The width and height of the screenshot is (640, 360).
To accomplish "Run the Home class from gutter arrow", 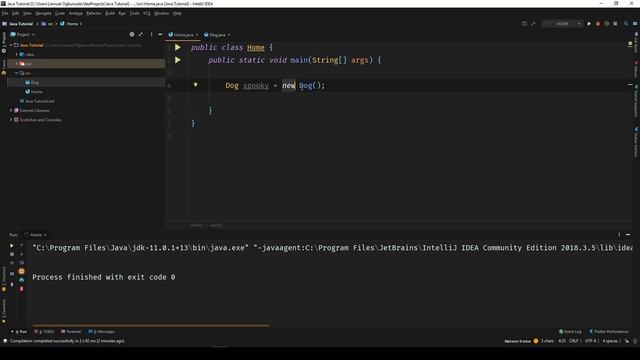I will pyautogui.click(x=178, y=47).
